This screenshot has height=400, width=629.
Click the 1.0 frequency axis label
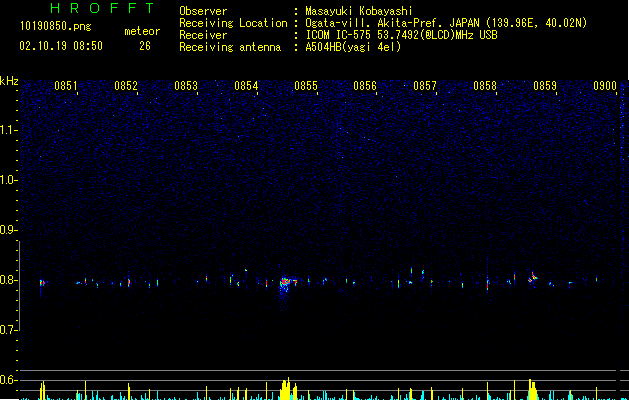point(8,180)
